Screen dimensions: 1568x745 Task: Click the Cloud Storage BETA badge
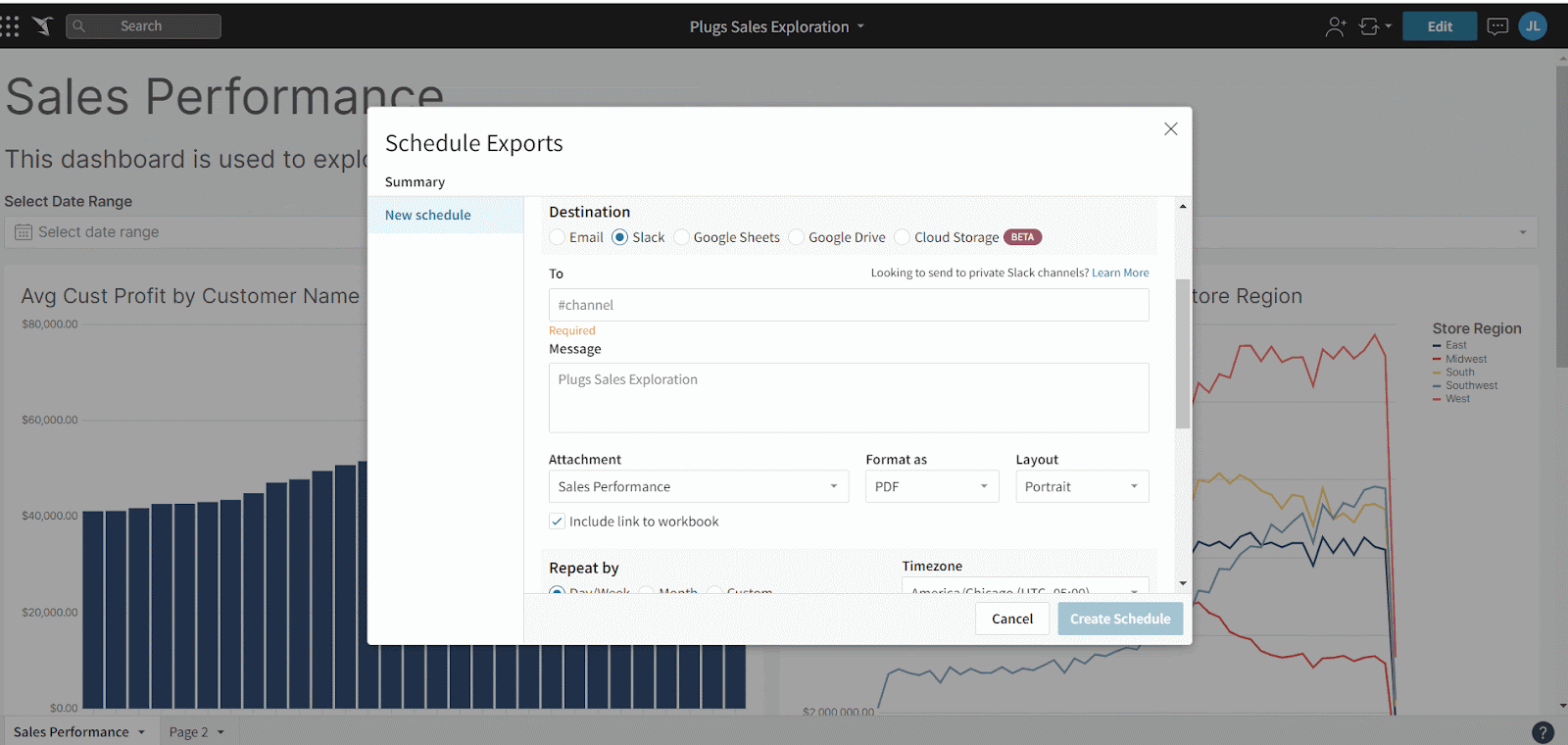[1022, 237]
